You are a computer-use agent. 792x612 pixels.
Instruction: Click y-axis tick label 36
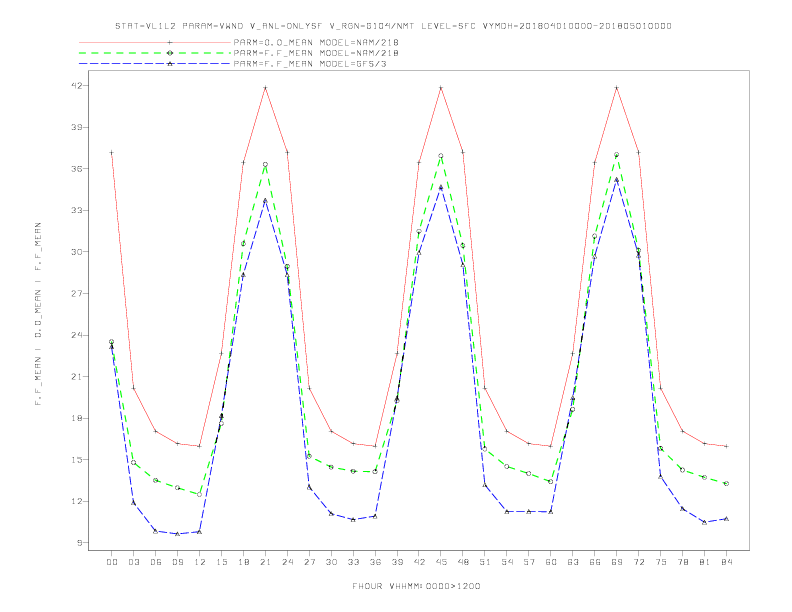(76, 169)
